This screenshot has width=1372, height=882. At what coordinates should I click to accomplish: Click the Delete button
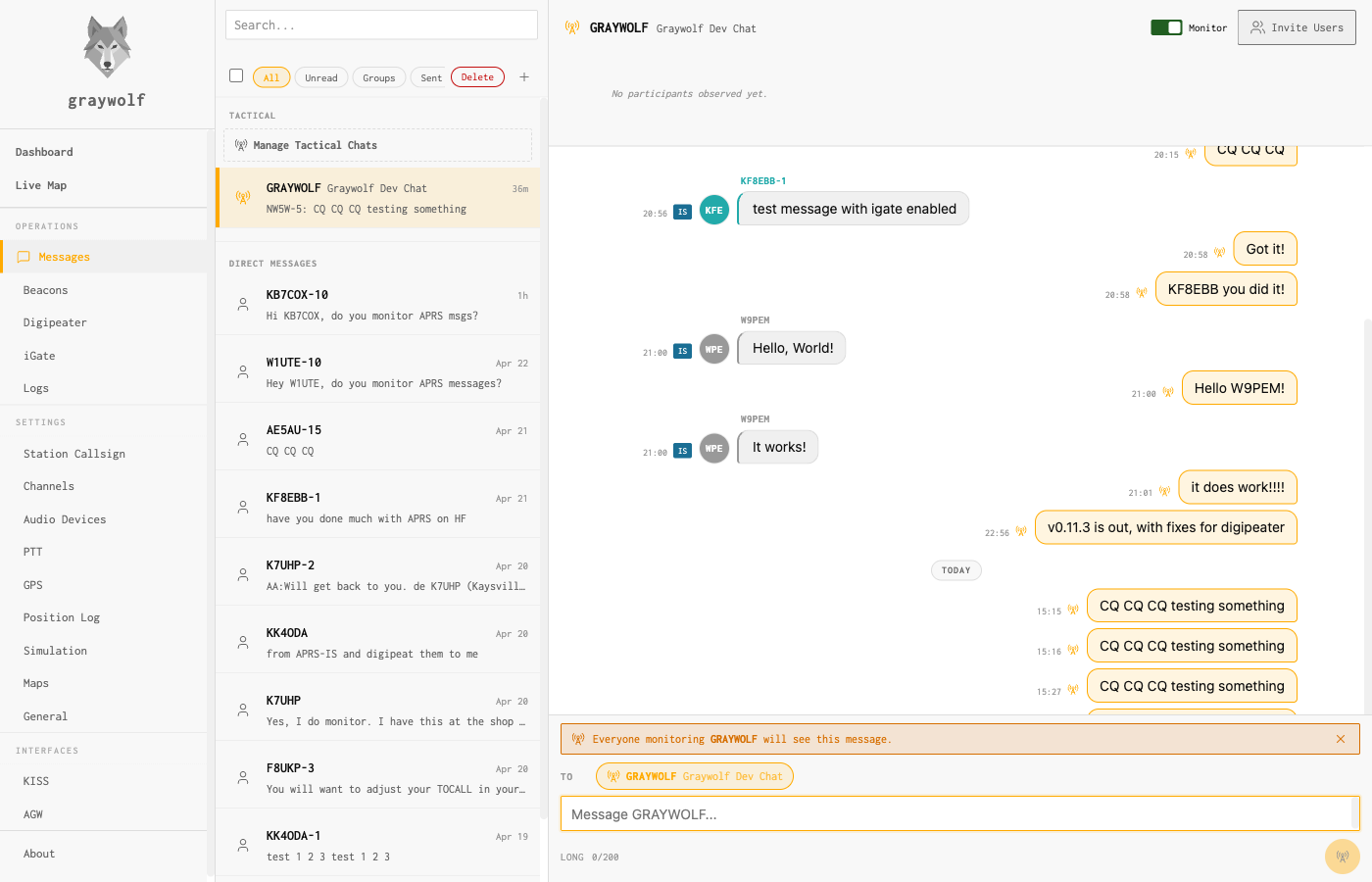(x=477, y=77)
